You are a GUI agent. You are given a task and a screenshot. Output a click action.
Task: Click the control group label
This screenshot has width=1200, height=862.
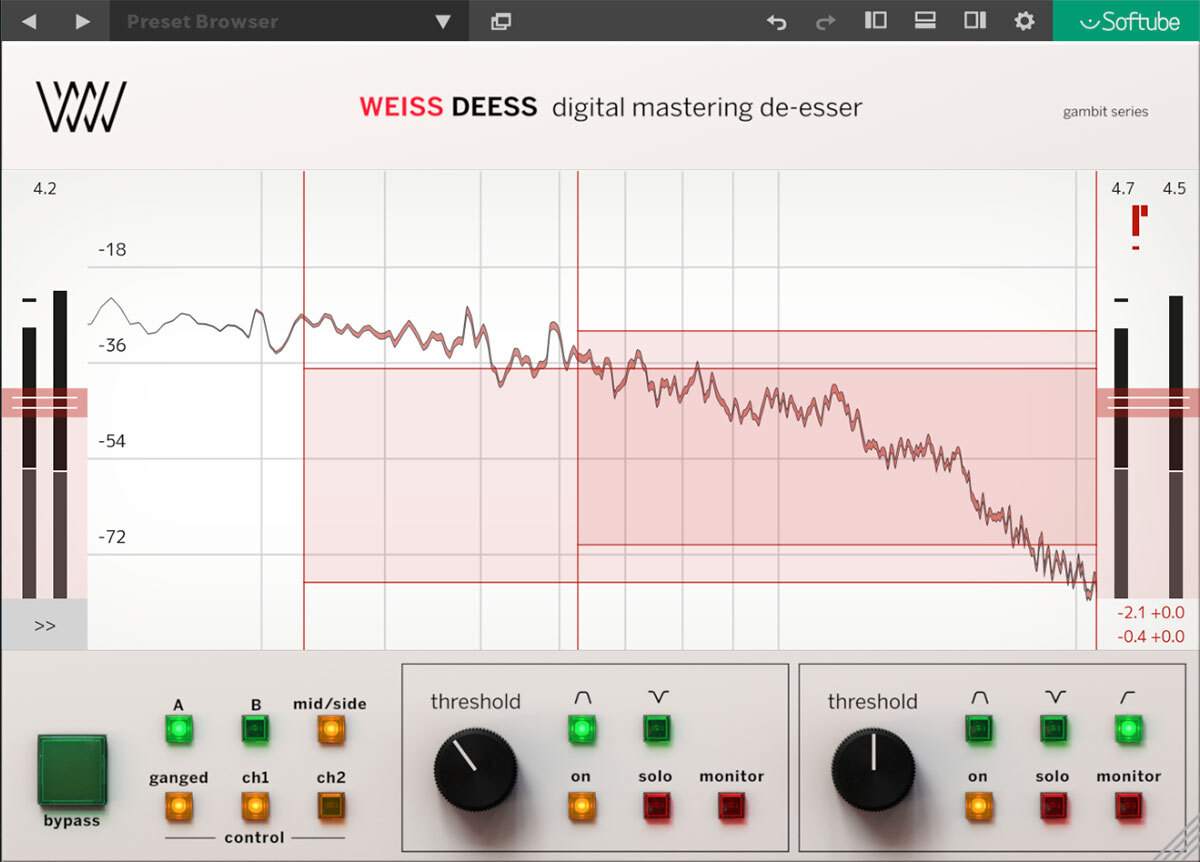254,837
